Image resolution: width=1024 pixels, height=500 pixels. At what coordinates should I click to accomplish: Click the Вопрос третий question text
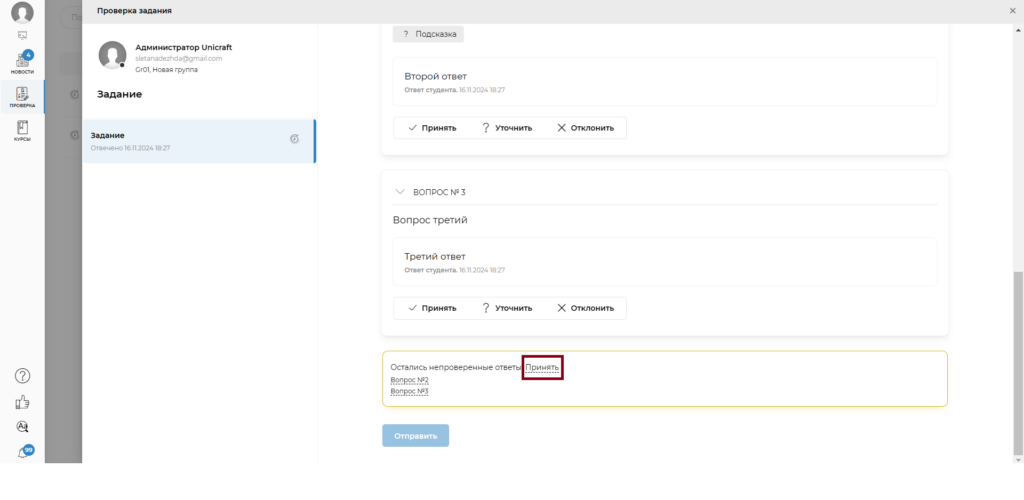430,220
